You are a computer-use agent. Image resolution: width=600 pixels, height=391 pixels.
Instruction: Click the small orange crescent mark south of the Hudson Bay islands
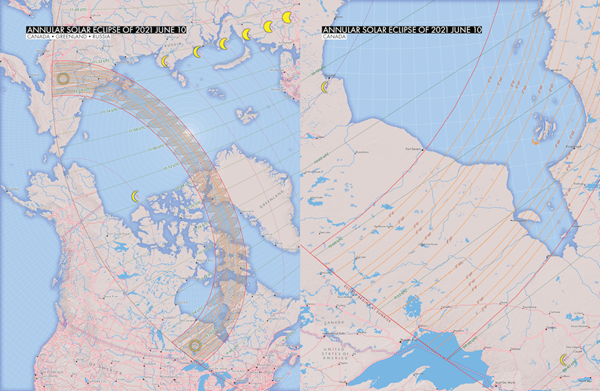(535, 142)
